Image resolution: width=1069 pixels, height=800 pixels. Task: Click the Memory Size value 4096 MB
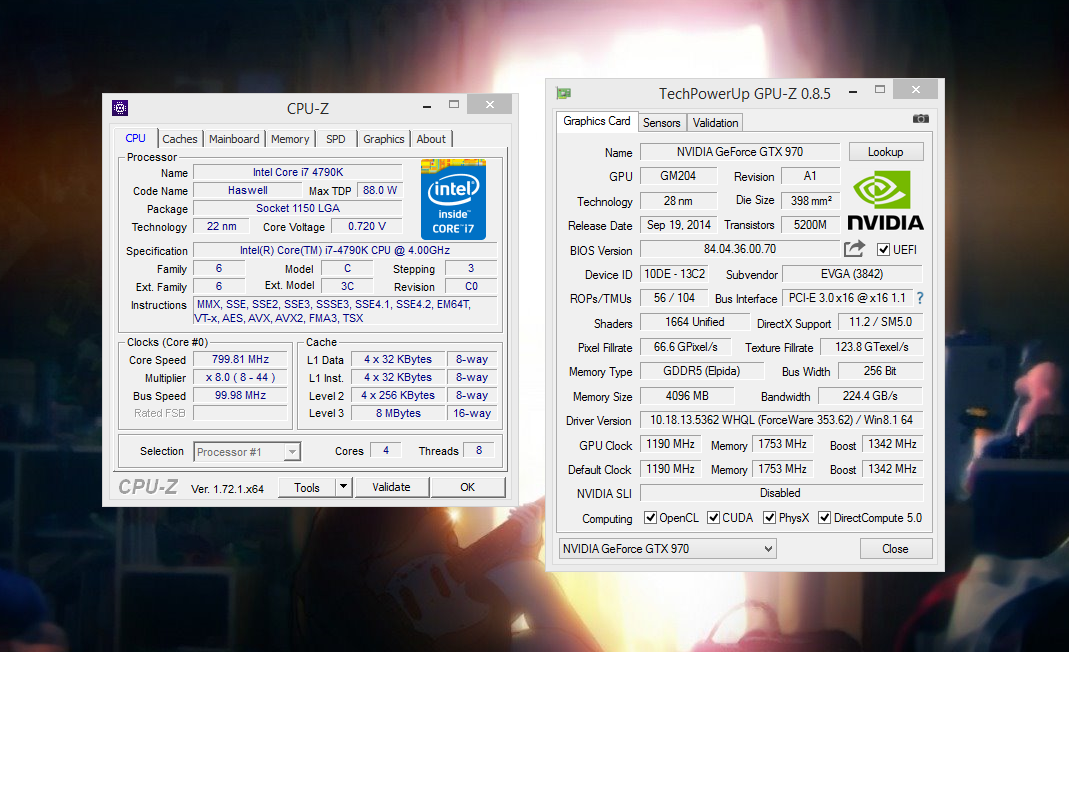(687, 396)
